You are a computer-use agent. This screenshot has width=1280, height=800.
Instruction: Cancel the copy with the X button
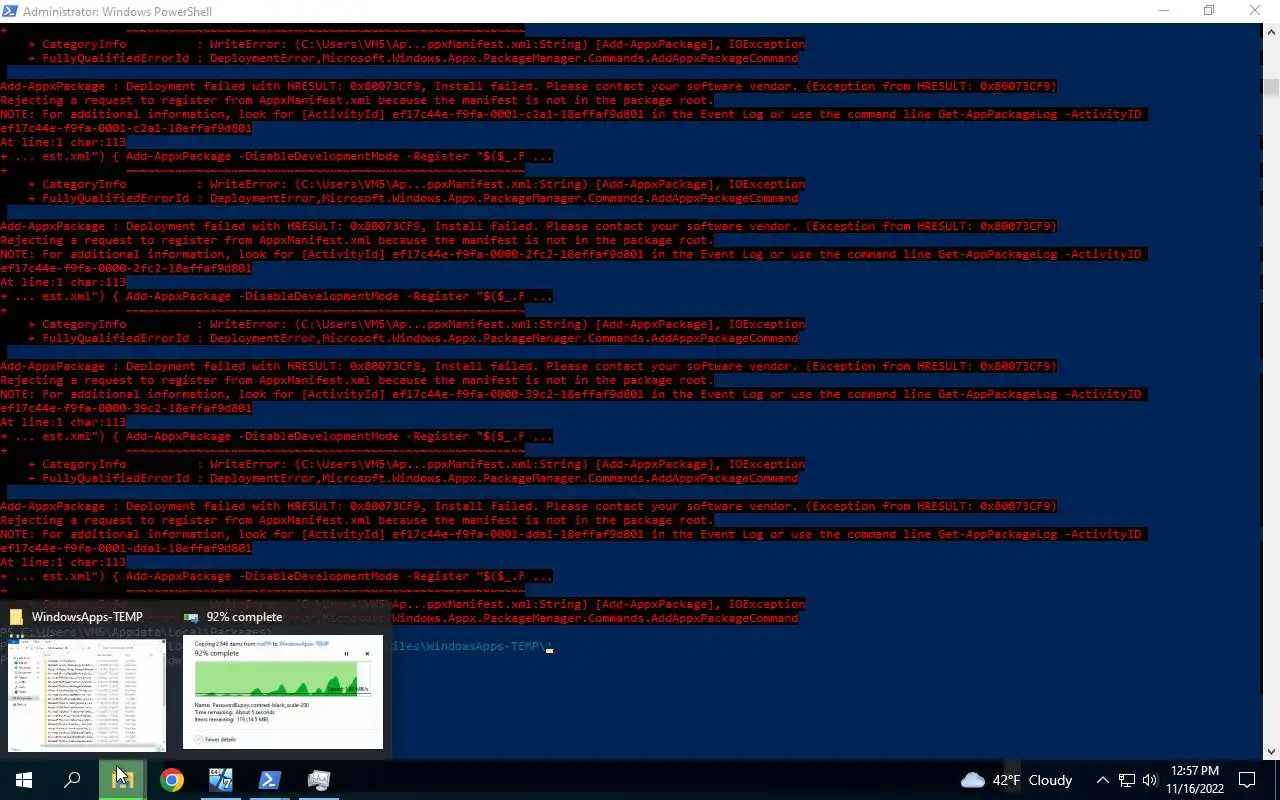pos(367,653)
